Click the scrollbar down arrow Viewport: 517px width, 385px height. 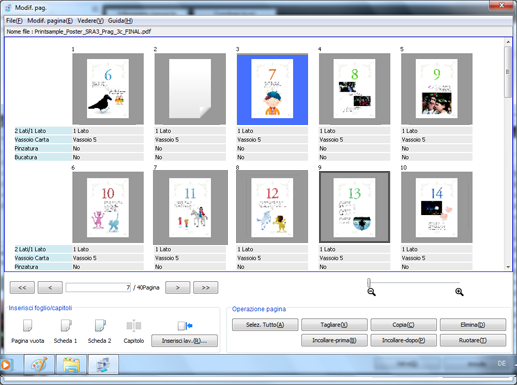[x=508, y=267]
